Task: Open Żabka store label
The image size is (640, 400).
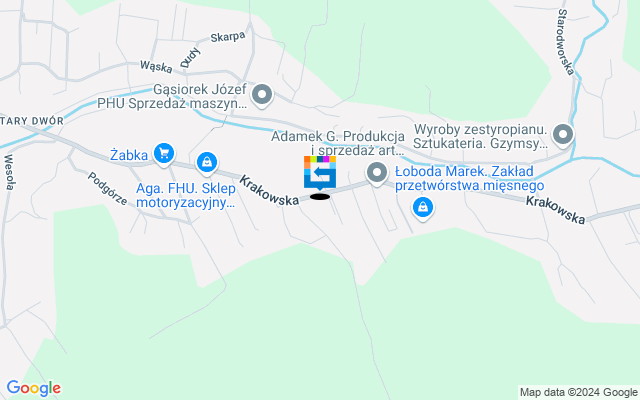Action: tap(129, 155)
